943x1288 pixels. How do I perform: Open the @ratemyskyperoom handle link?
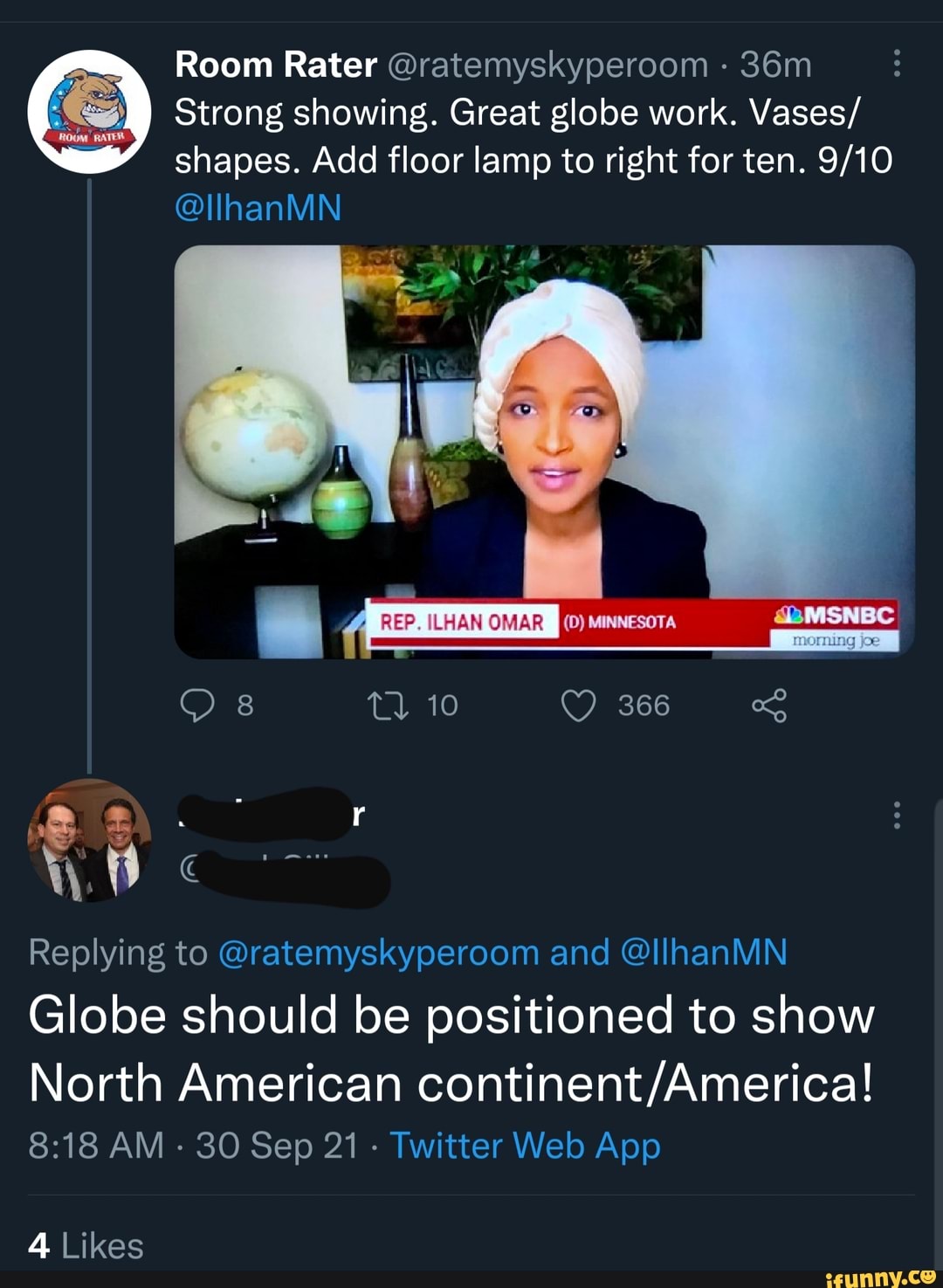click(547, 65)
